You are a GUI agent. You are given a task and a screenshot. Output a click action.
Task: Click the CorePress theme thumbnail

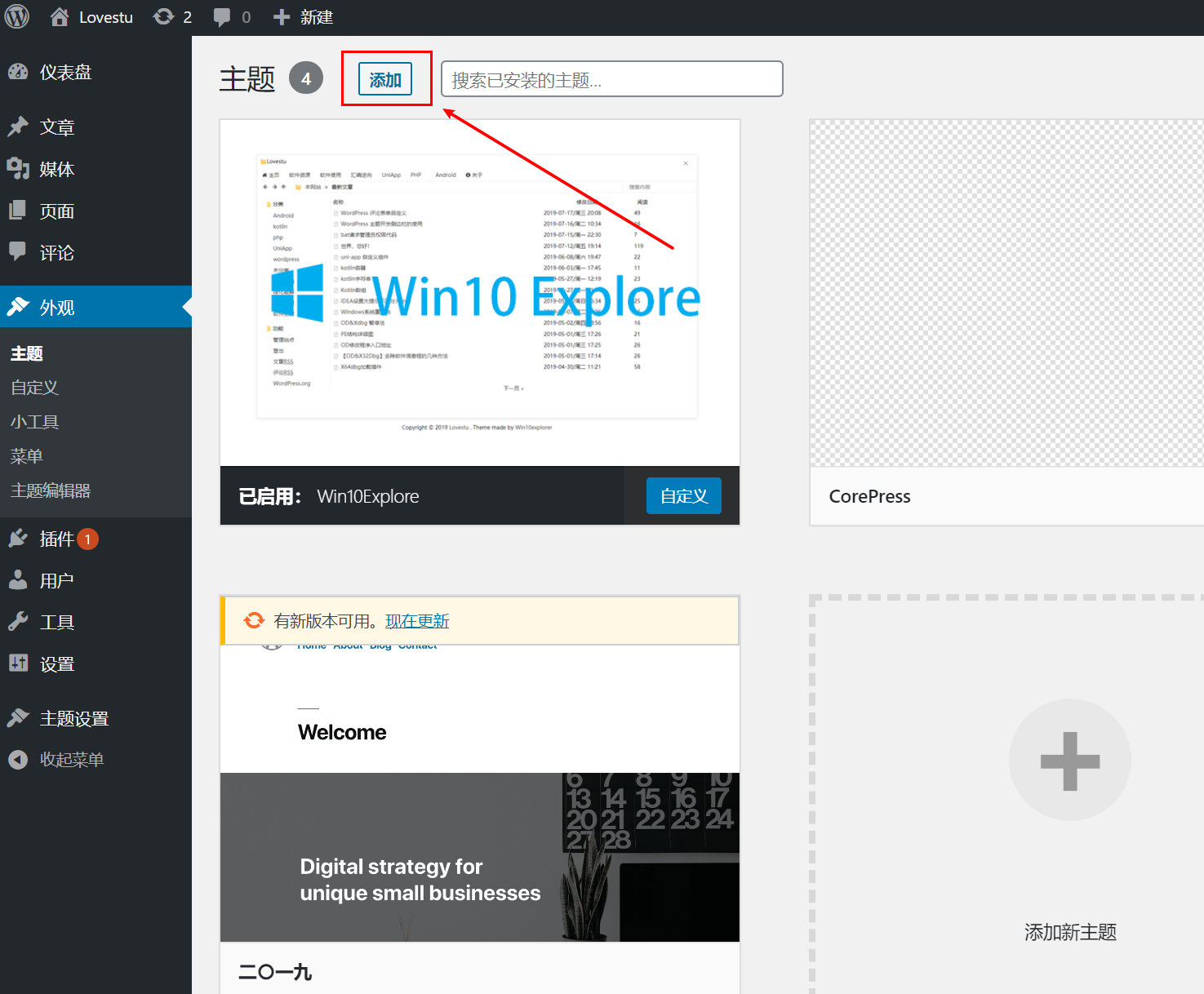[x=1006, y=293]
